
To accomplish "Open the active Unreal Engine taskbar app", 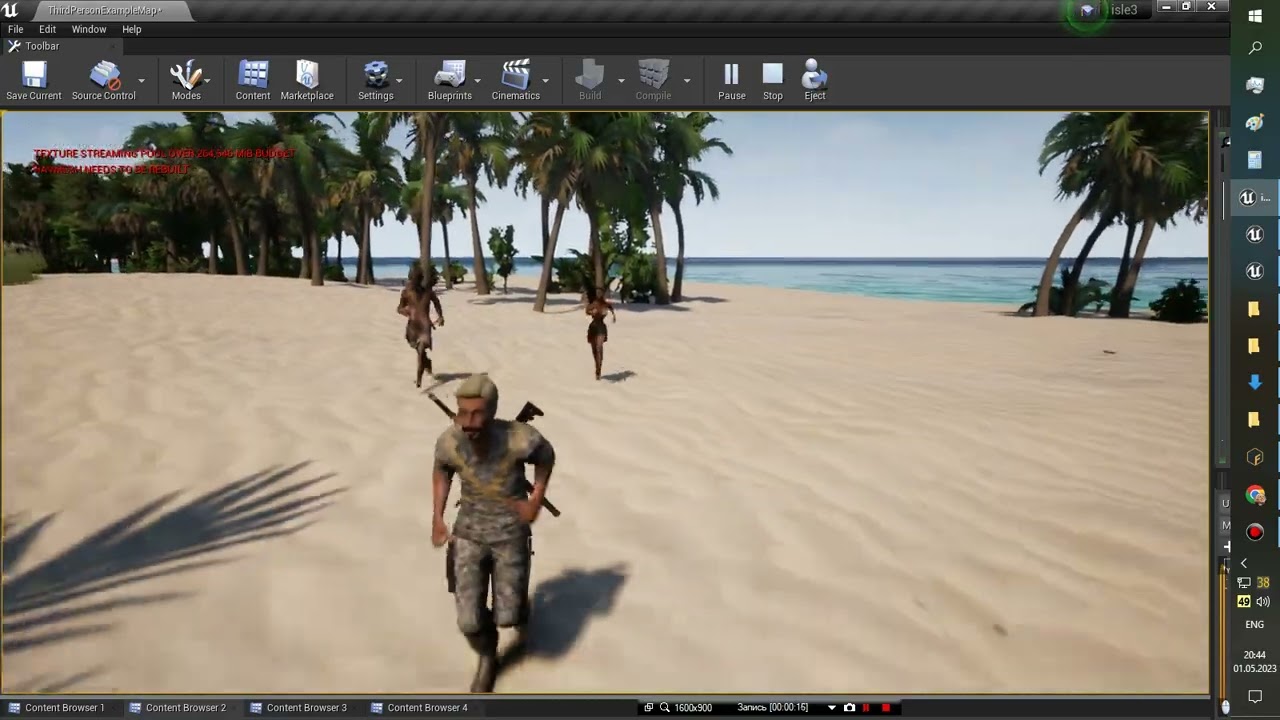I will pyautogui.click(x=1255, y=198).
